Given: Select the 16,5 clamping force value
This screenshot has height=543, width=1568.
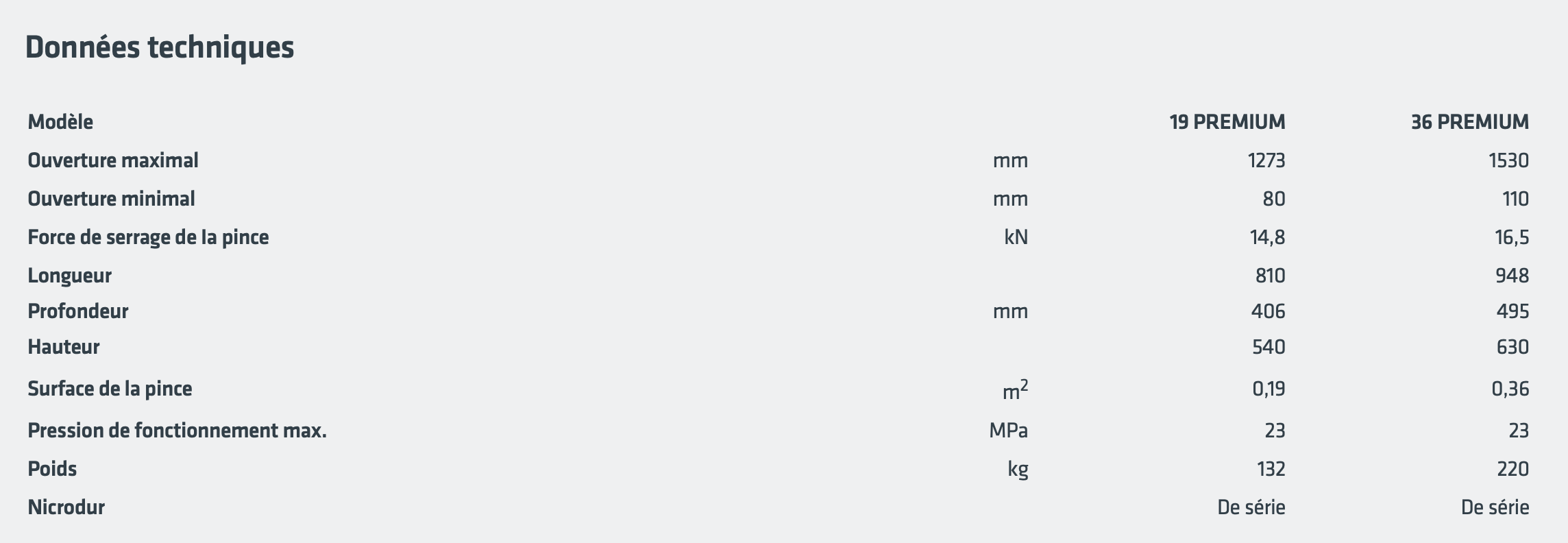Looking at the screenshot, I should [1510, 237].
